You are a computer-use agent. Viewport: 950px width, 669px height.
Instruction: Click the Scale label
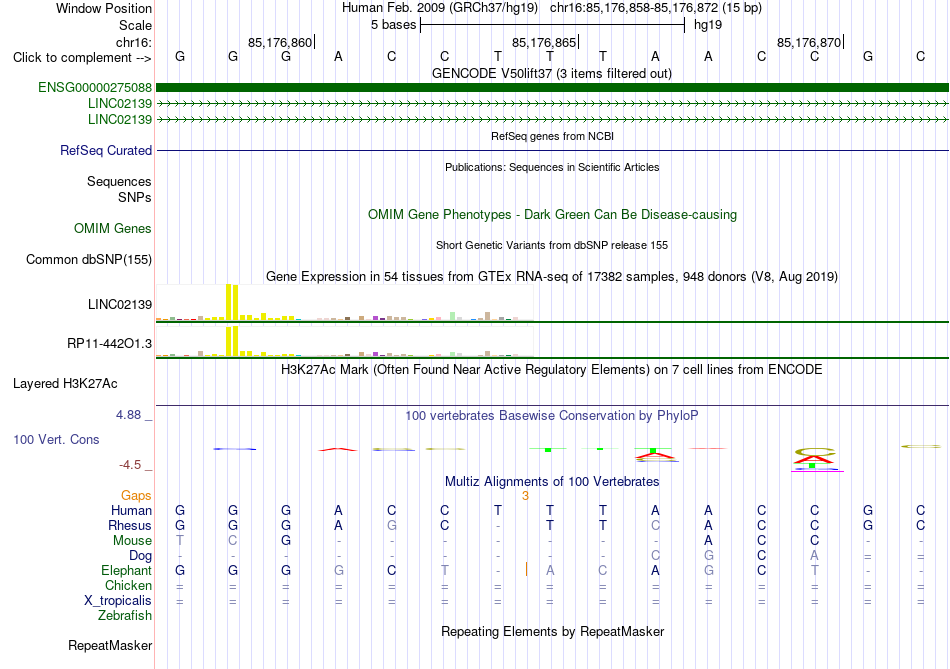coord(135,25)
